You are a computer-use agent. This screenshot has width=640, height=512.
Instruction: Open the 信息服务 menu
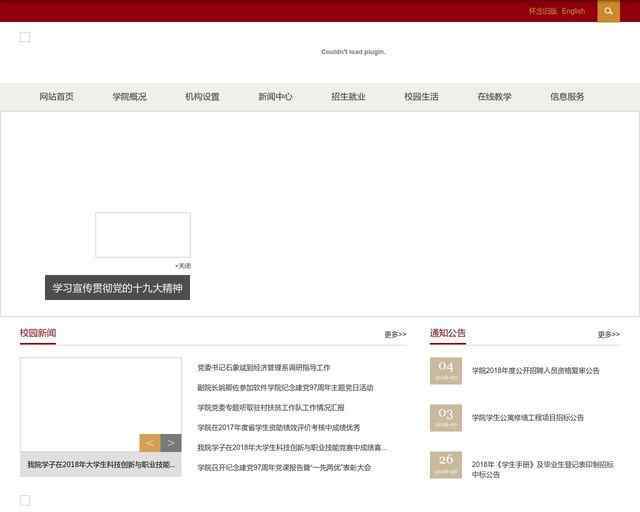567,97
